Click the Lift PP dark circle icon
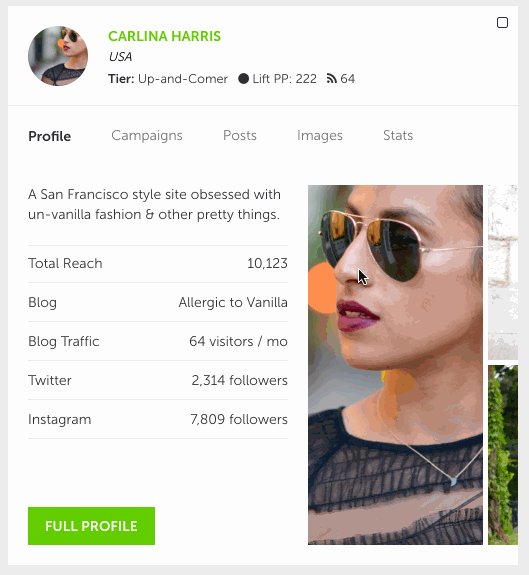The width and height of the screenshot is (529, 575). pyautogui.click(x=243, y=78)
